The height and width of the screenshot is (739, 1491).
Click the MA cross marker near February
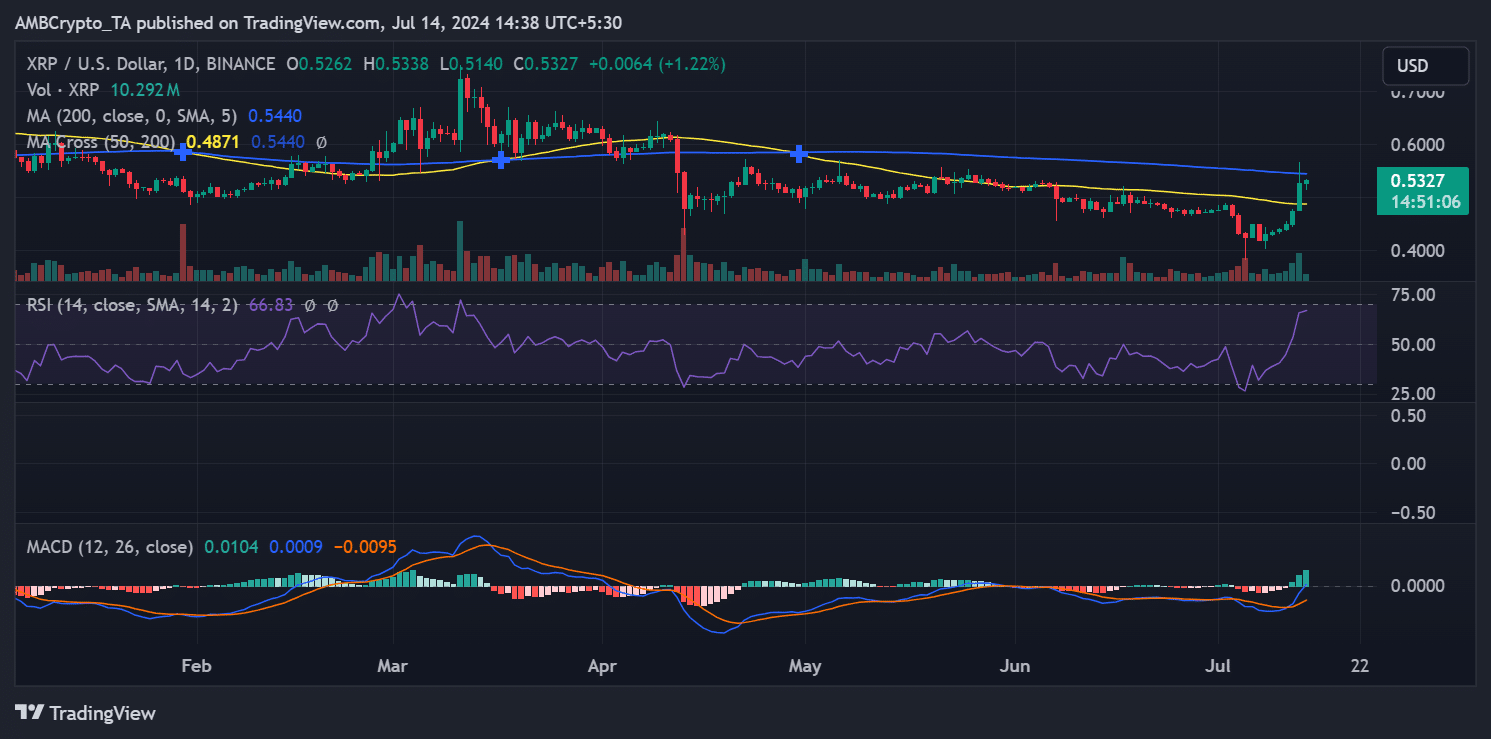pos(182,151)
